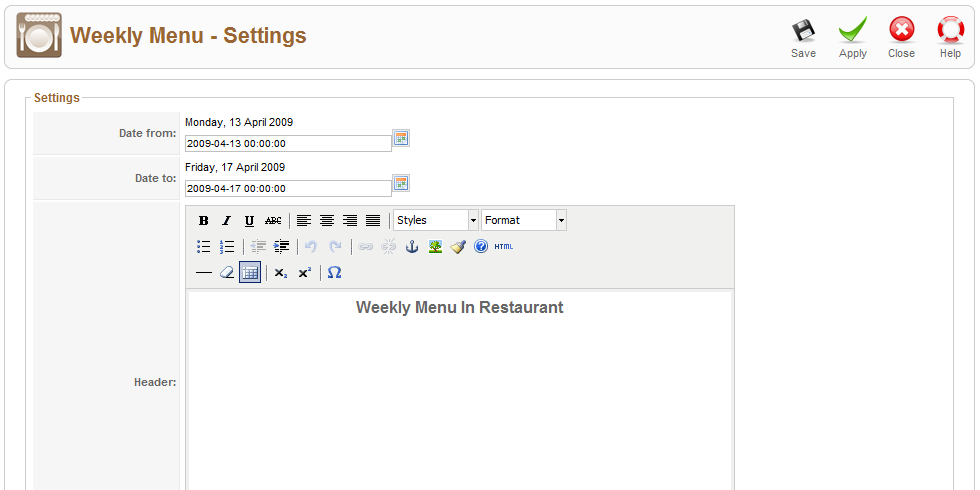Toggle bold formatting in editor

click(204, 220)
